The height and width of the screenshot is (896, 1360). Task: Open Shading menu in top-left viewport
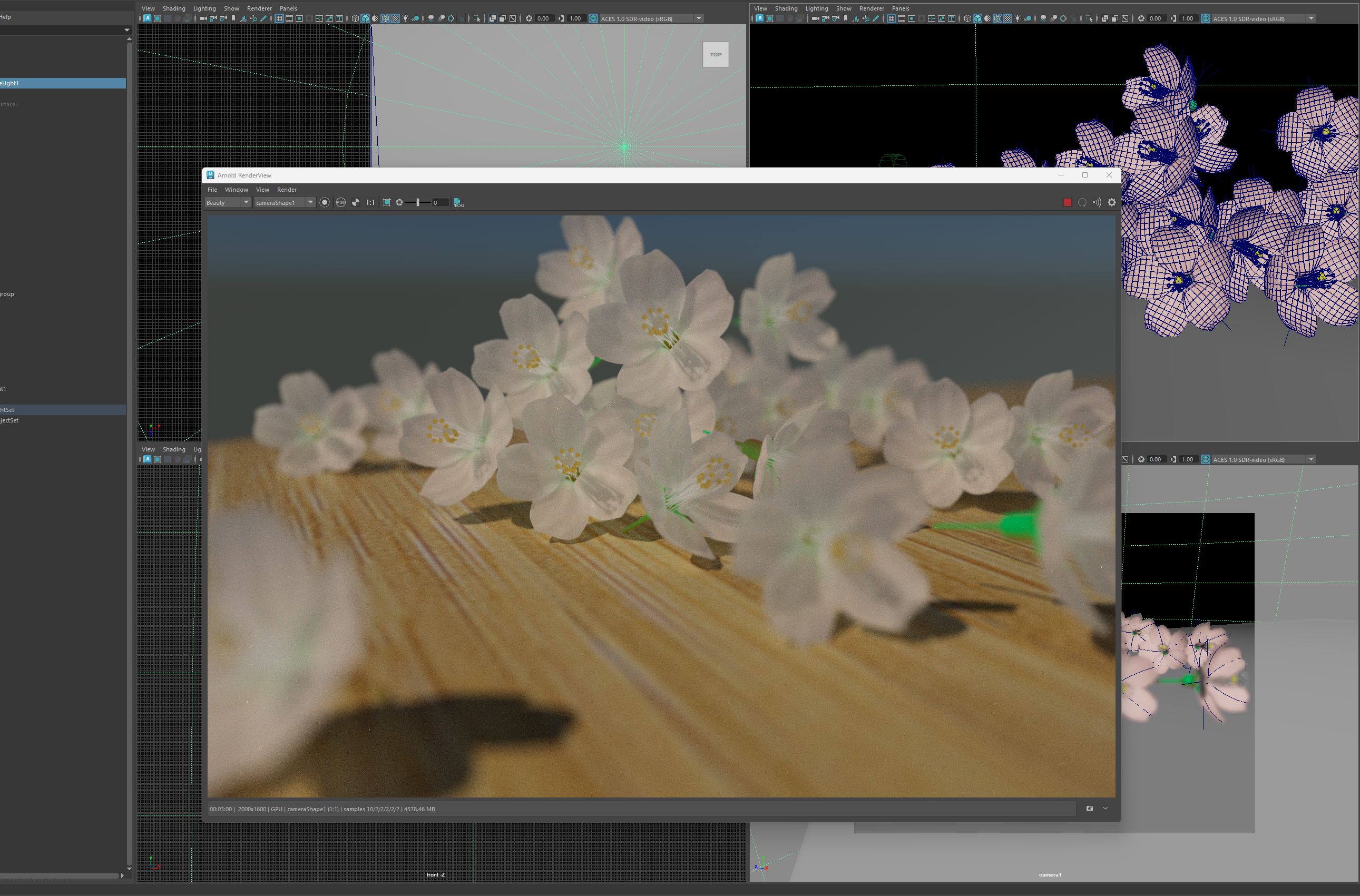pos(174,8)
